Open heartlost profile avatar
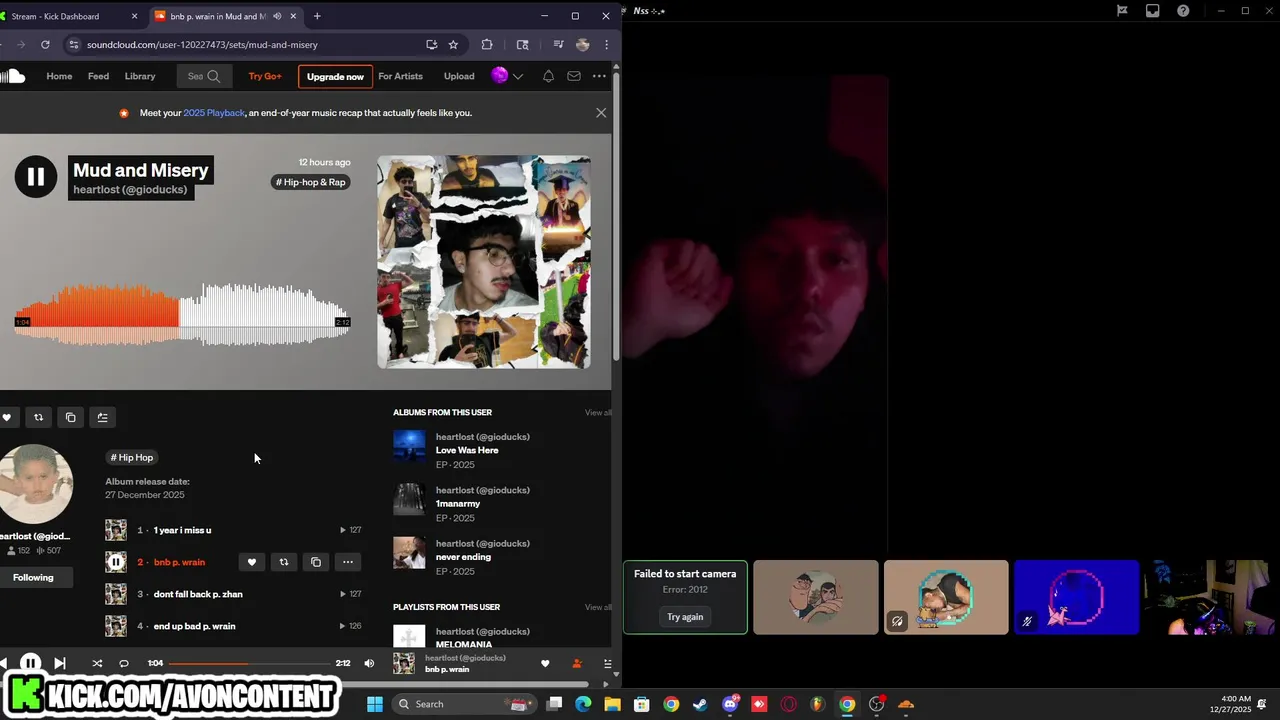This screenshot has width=1280, height=720. (x=35, y=484)
